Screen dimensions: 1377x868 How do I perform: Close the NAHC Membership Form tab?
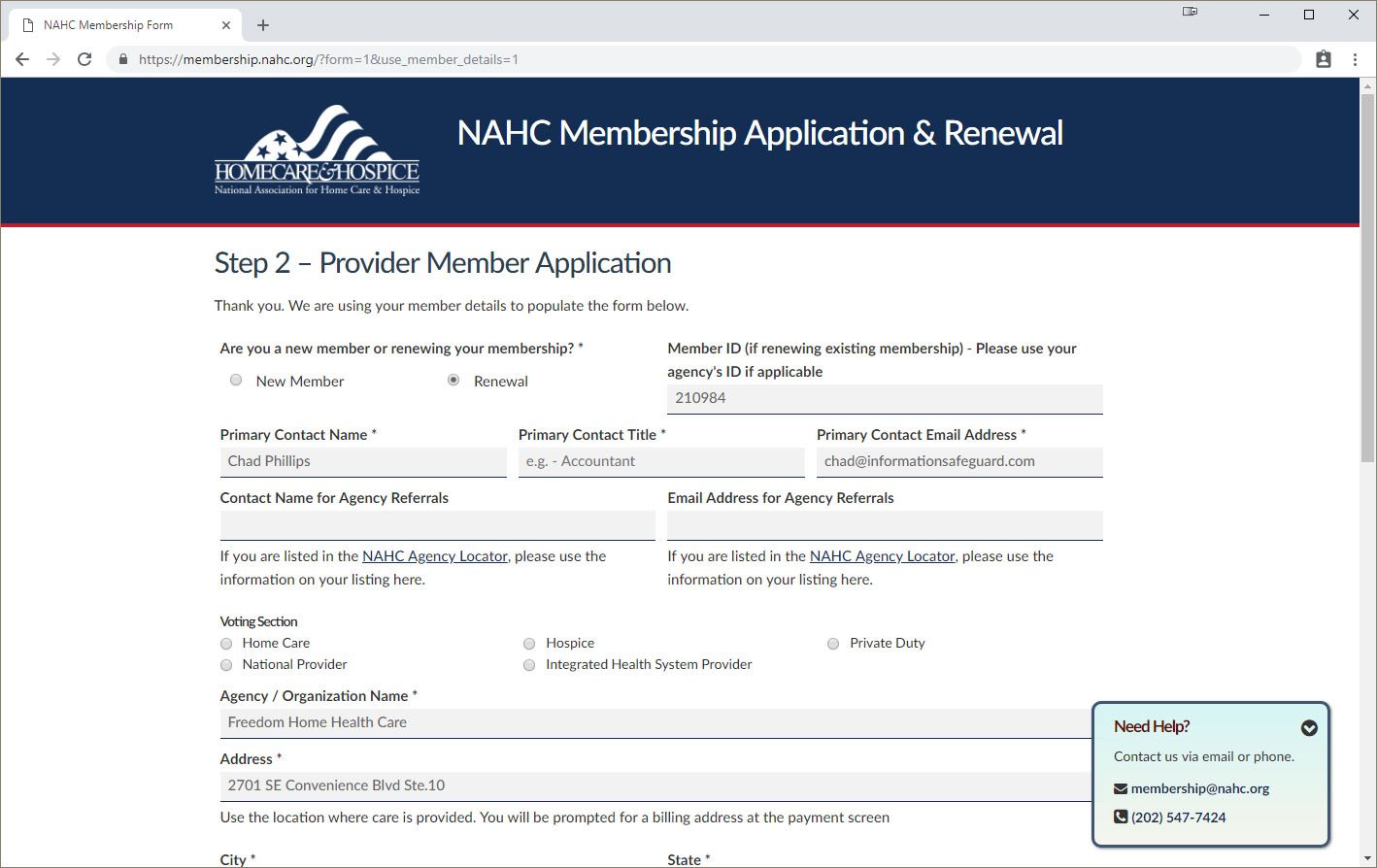pos(226,25)
